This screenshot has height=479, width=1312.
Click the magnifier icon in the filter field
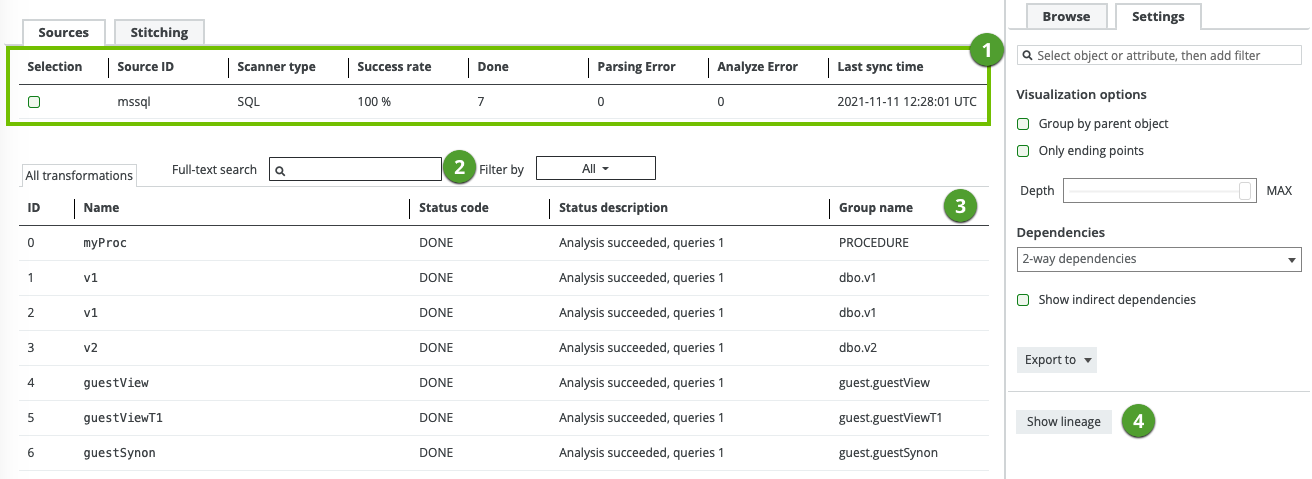(x=1028, y=56)
